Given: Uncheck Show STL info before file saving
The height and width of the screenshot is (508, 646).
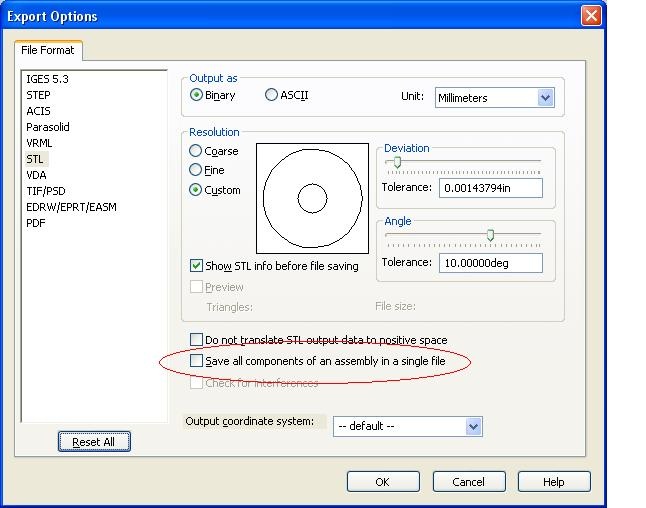Looking at the screenshot, I should 196,266.
